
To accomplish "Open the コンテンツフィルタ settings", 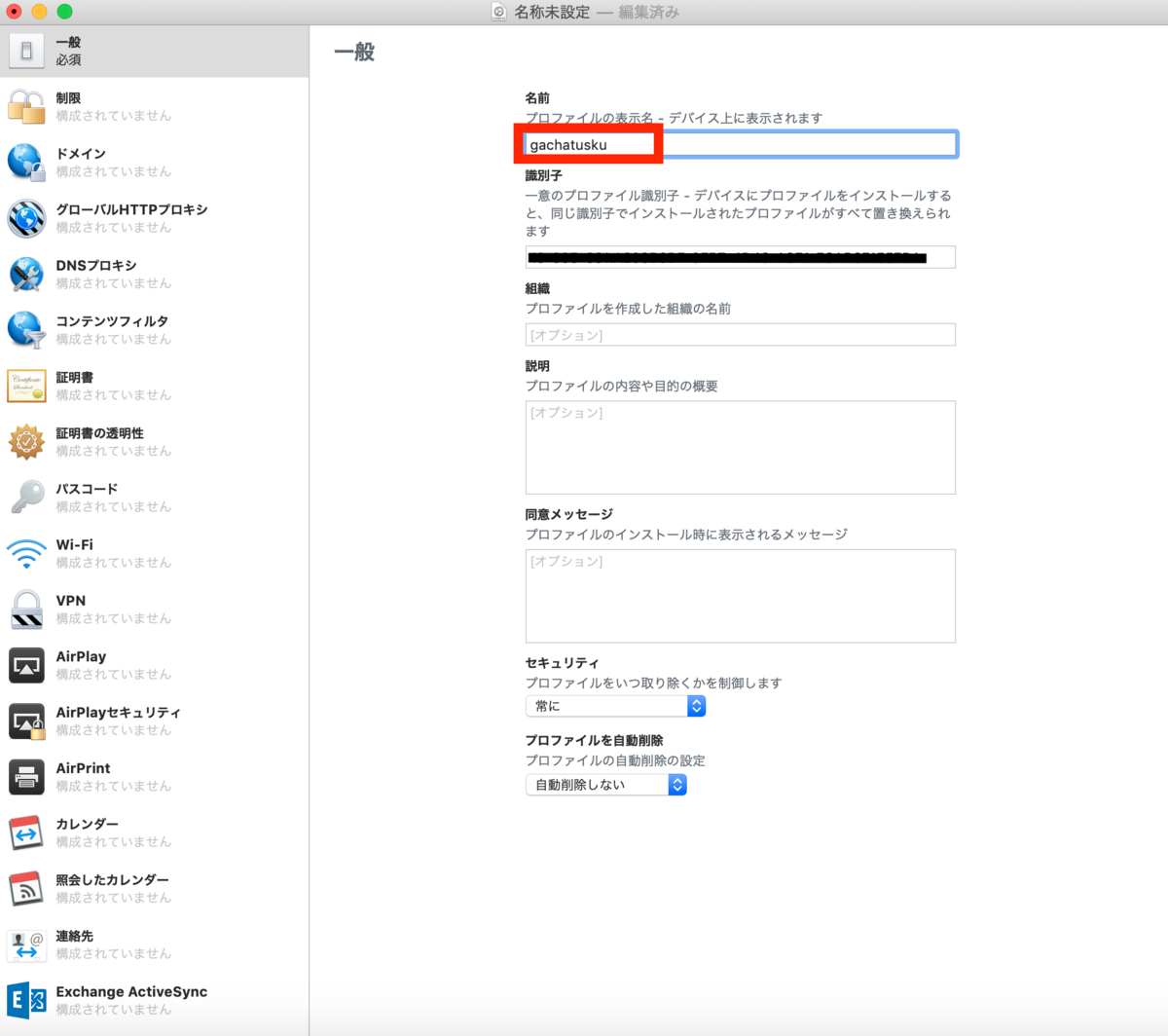I will pyautogui.click(x=26, y=329).
